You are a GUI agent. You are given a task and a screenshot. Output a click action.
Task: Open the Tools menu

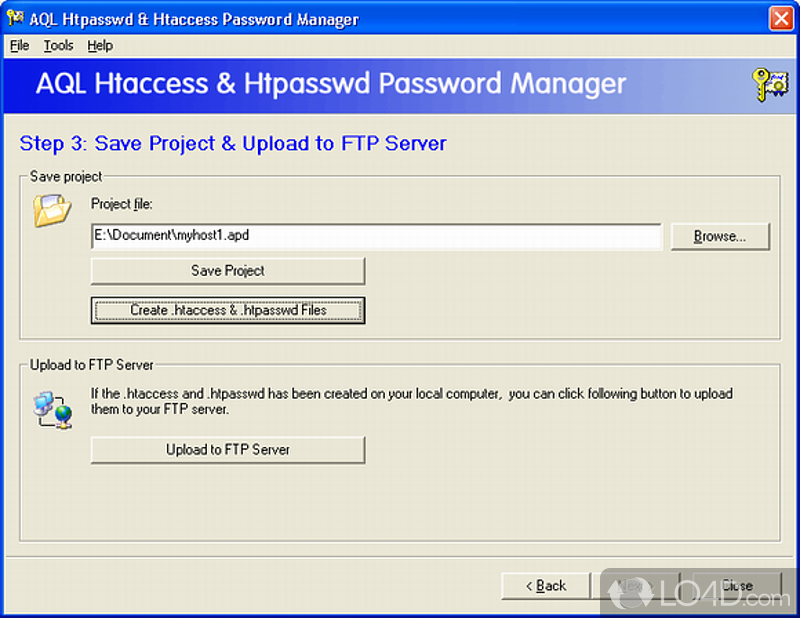(58, 45)
